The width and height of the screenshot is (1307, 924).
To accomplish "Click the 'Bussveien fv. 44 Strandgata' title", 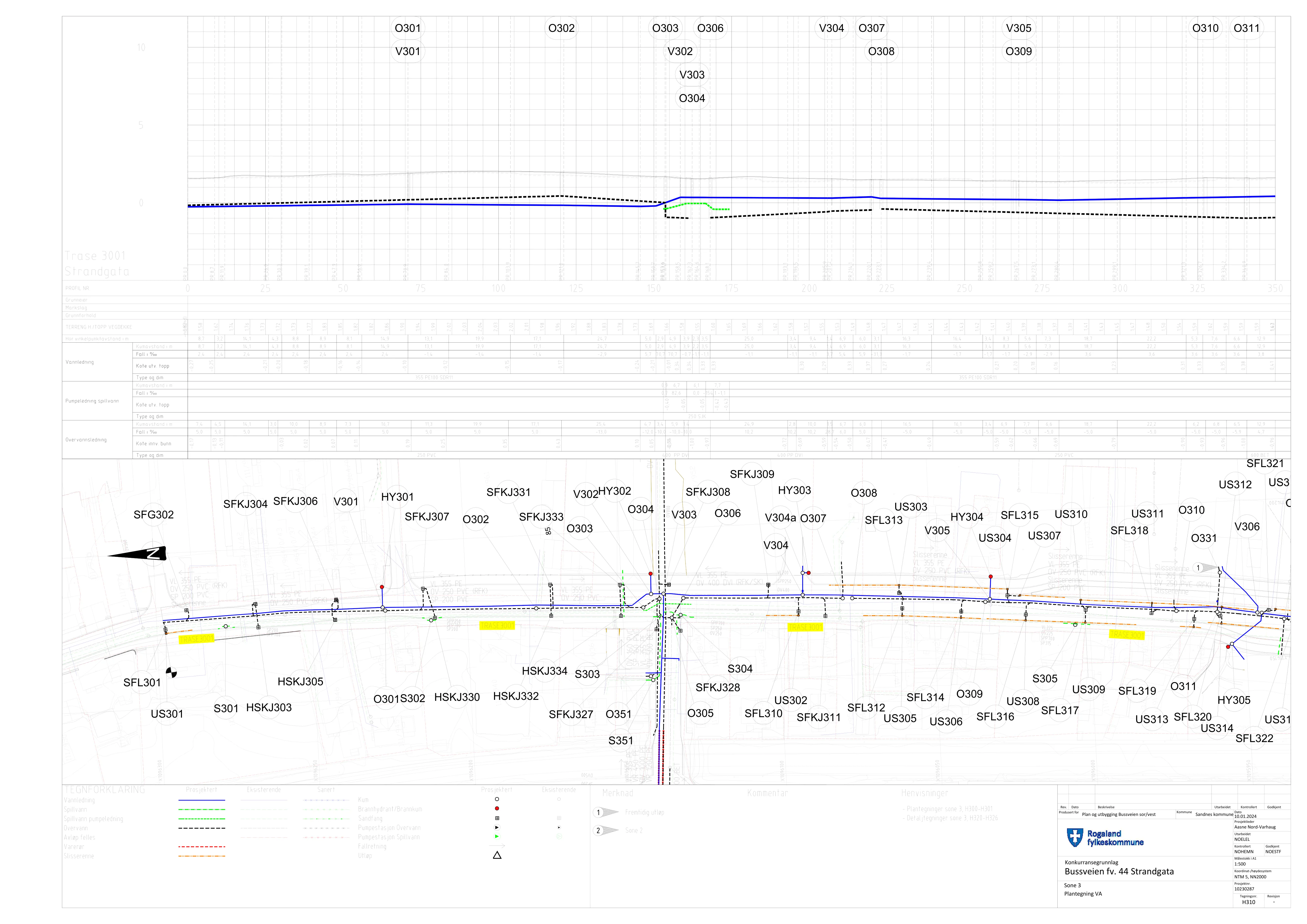I will pyautogui.click(x=1119, y=872).
